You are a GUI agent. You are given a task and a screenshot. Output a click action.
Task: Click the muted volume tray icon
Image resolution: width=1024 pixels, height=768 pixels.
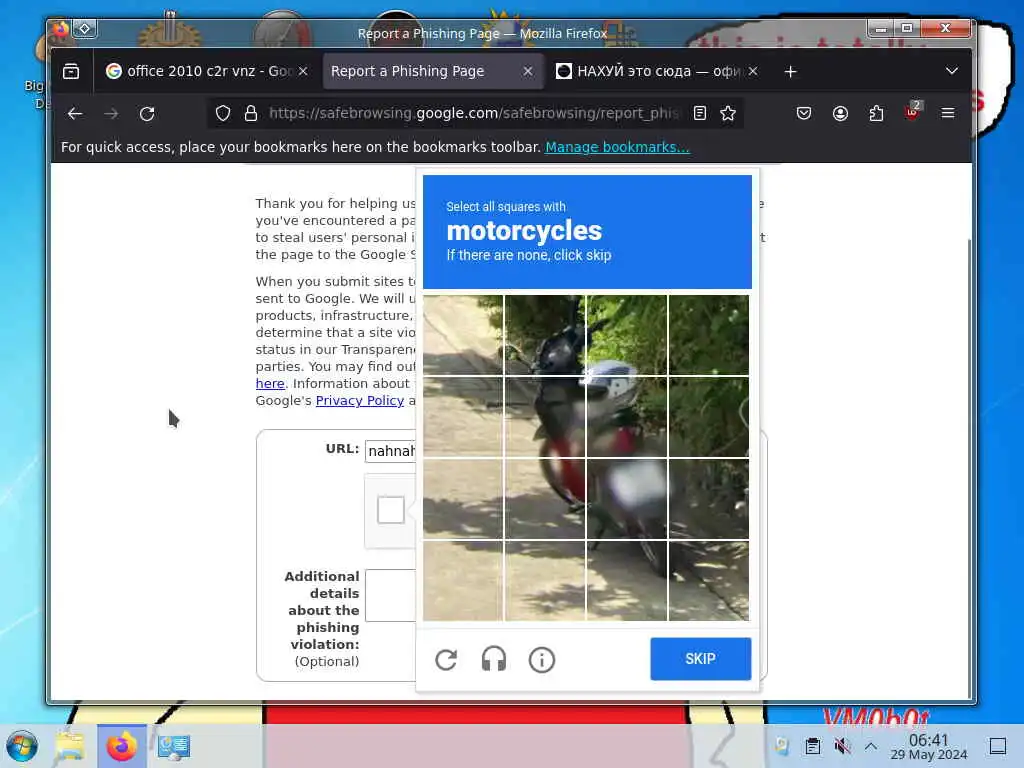[x=842, y=746]
